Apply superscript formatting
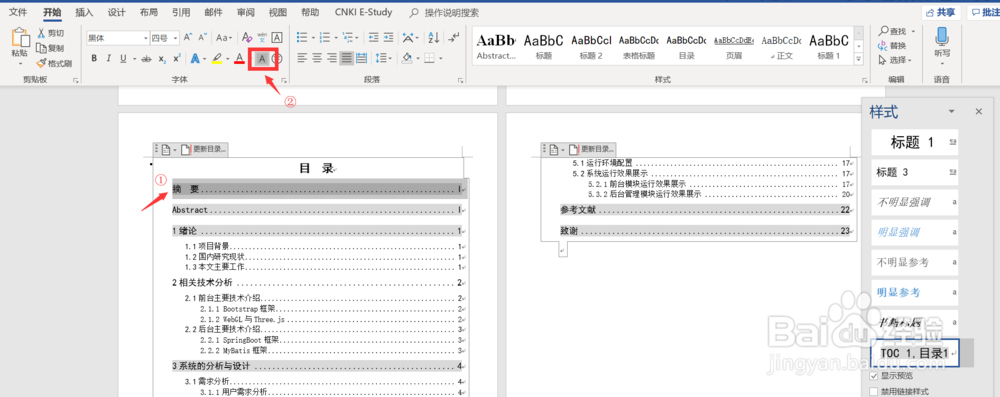 click(x=177, y=59)
